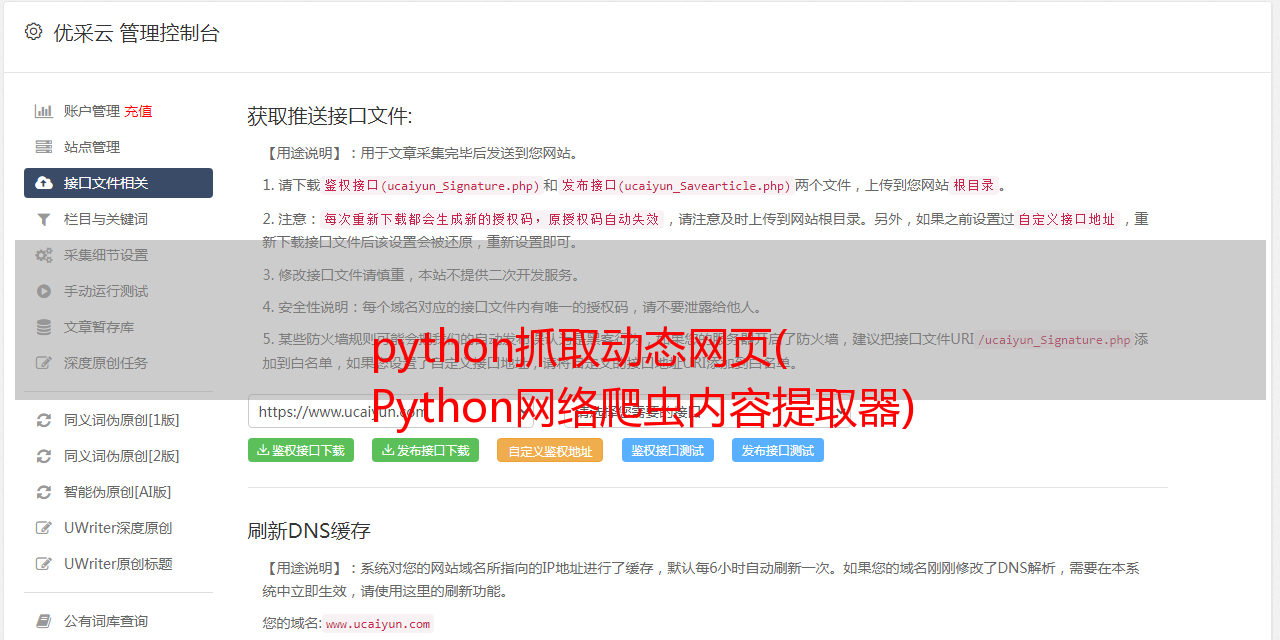
Task: Click the green 鉴权接口下载 button
Action: (301, 450)
